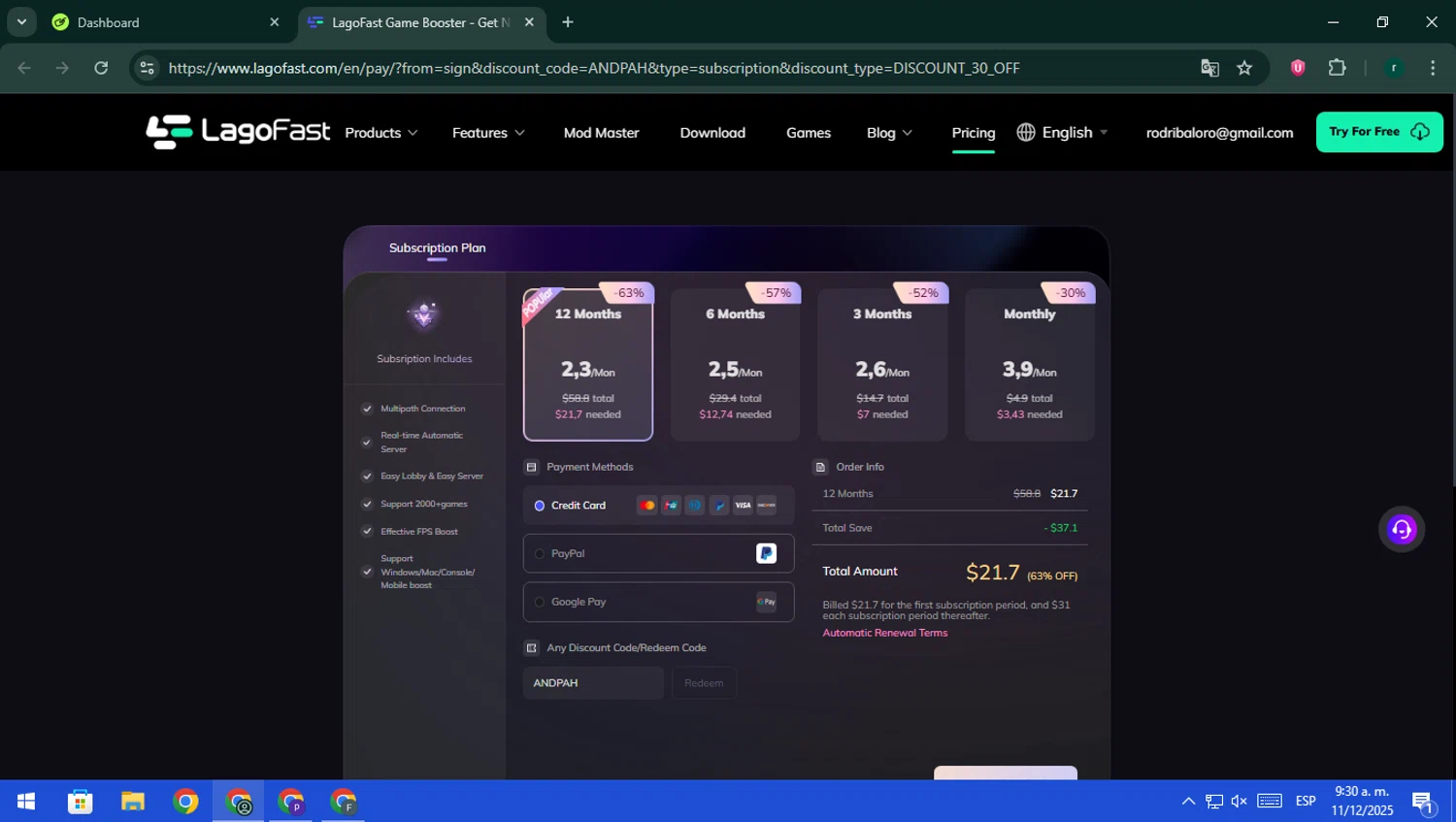Open Microsoft Store from taskbar
The width and height of the screenshot is (1456, 822).
point(80,801)
